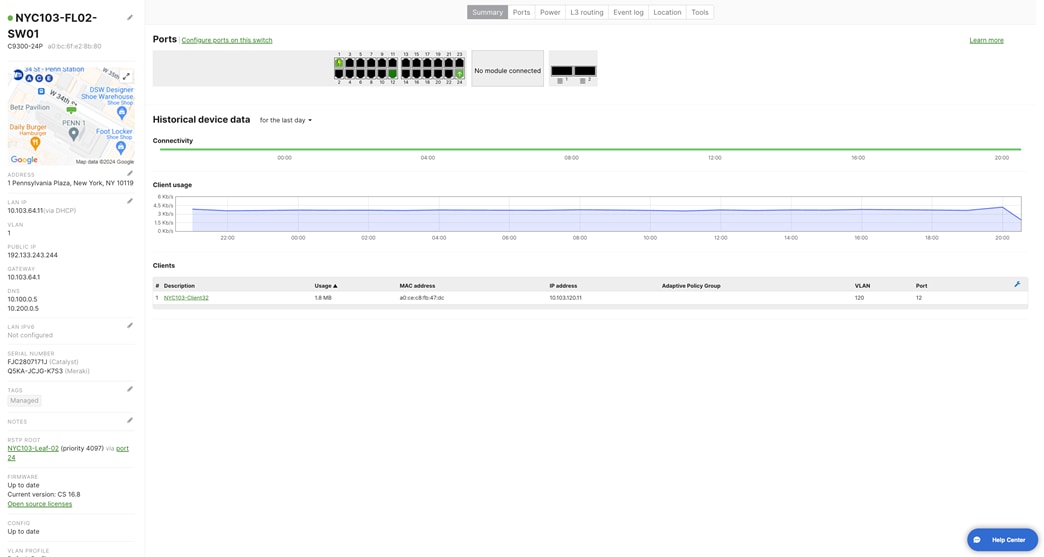
Task: Open the Open source licenses link
Action: (39, 504)
